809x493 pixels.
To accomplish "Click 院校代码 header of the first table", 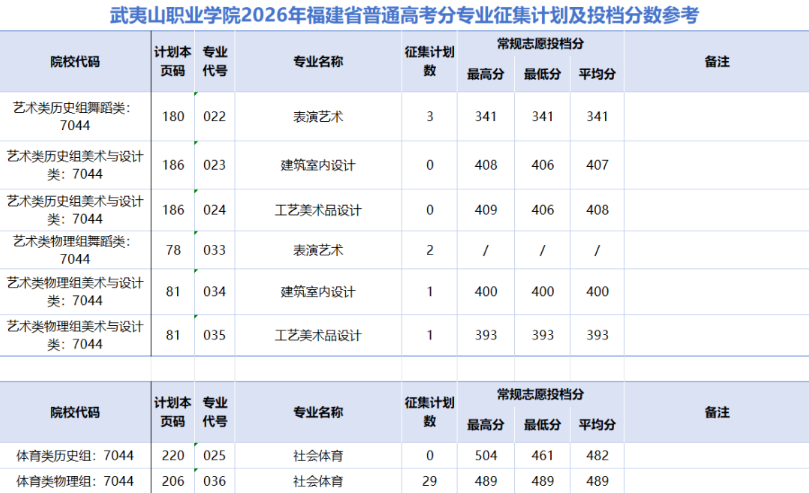I will (75, 61).
